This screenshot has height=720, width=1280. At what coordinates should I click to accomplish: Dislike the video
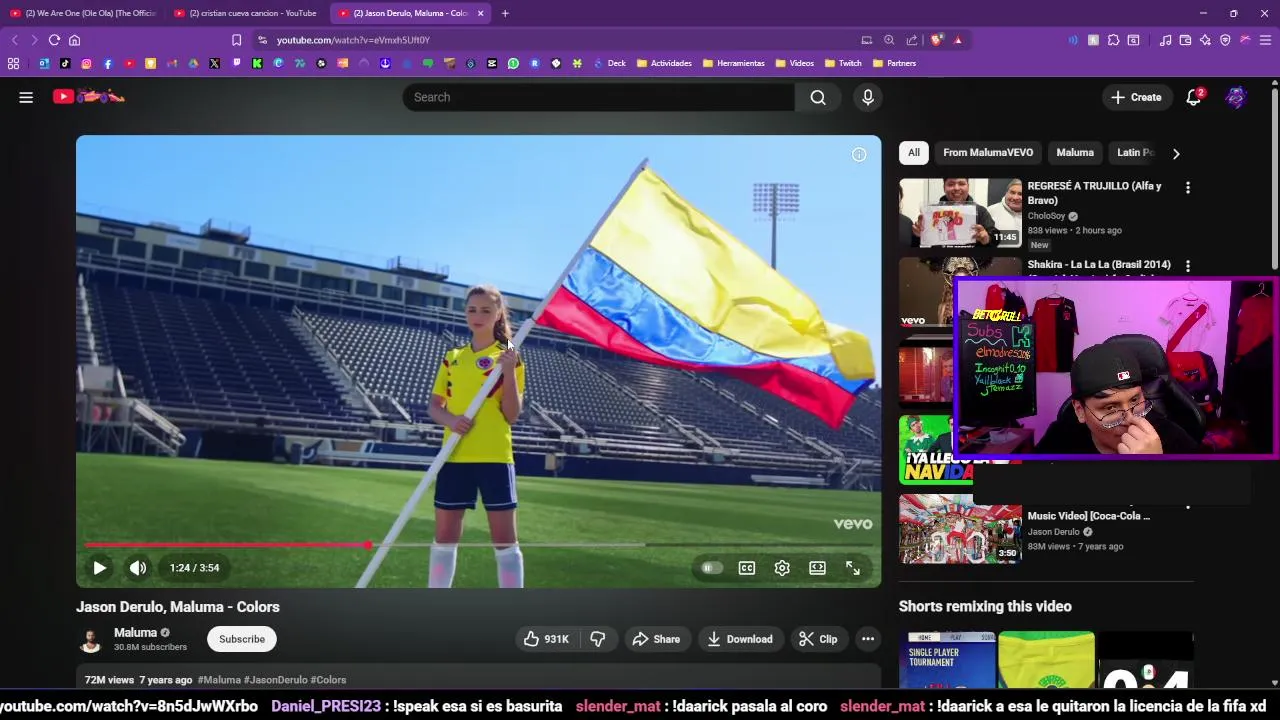pyautogui.click(x=598, y=639)
